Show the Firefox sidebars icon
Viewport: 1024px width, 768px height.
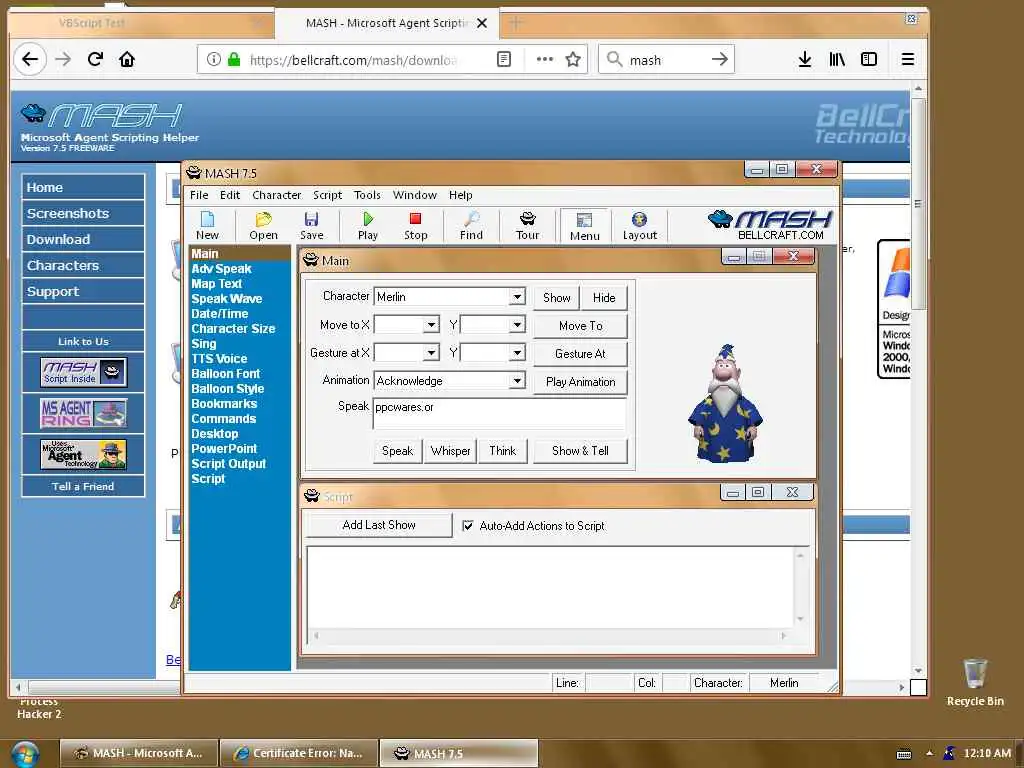click(x=869, y=59)
